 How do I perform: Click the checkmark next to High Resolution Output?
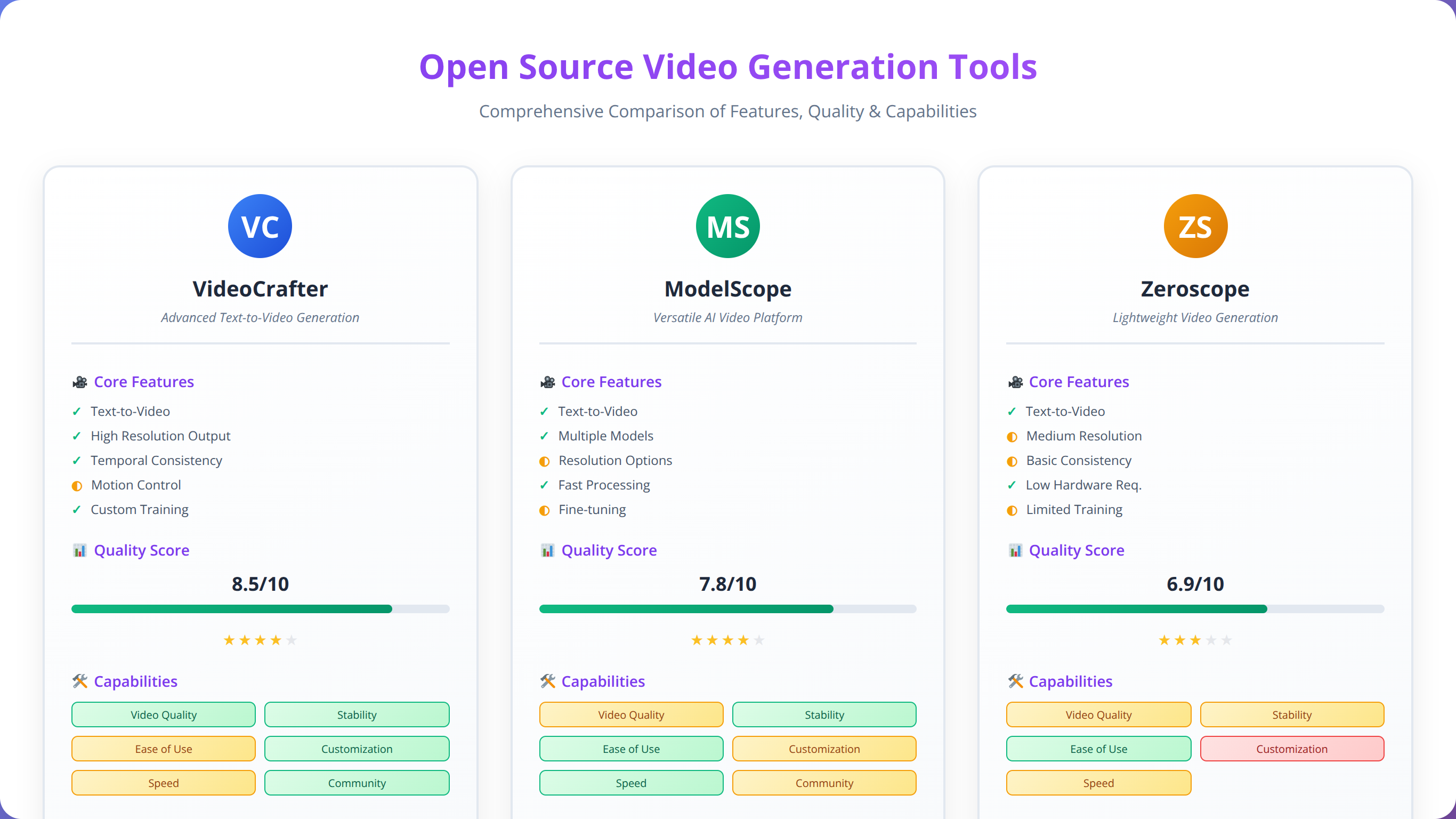77,436
